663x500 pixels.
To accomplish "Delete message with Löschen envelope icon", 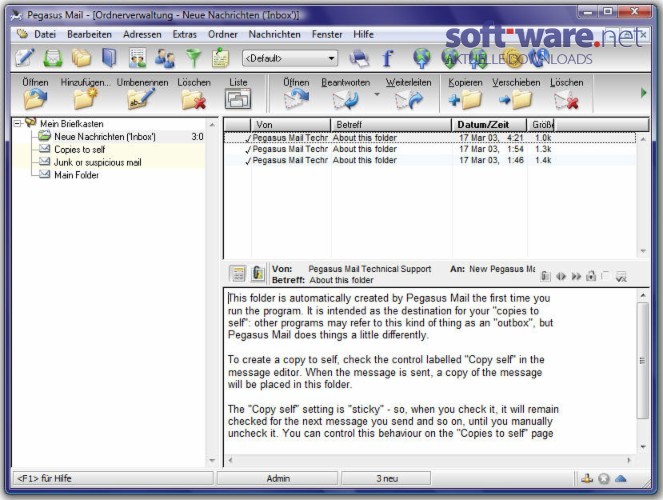I will [x=567, y=101].
